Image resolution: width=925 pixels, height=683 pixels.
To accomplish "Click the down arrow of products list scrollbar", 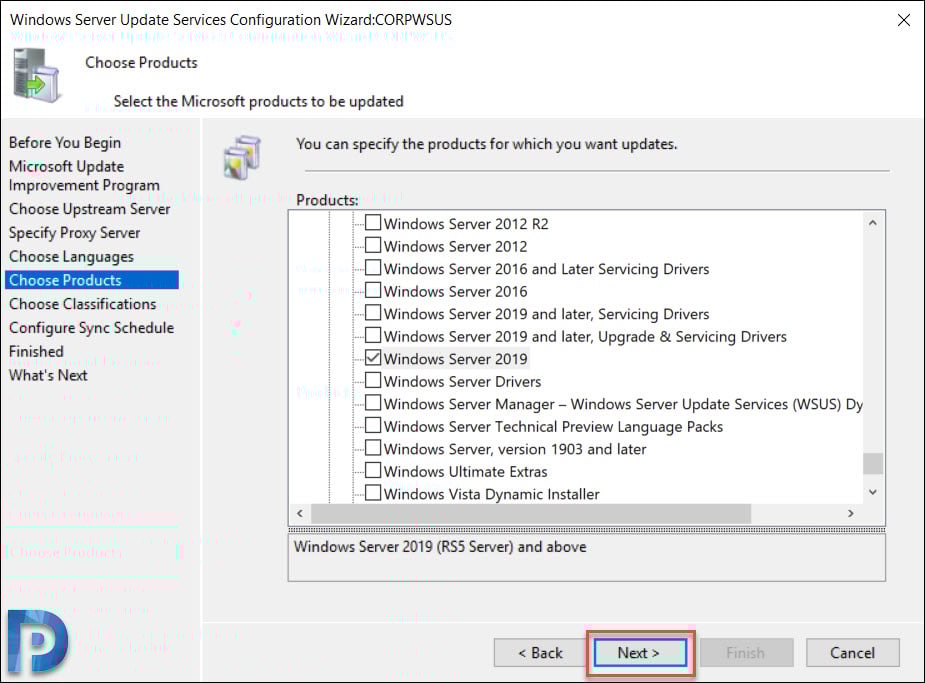I will pos(873,492).
